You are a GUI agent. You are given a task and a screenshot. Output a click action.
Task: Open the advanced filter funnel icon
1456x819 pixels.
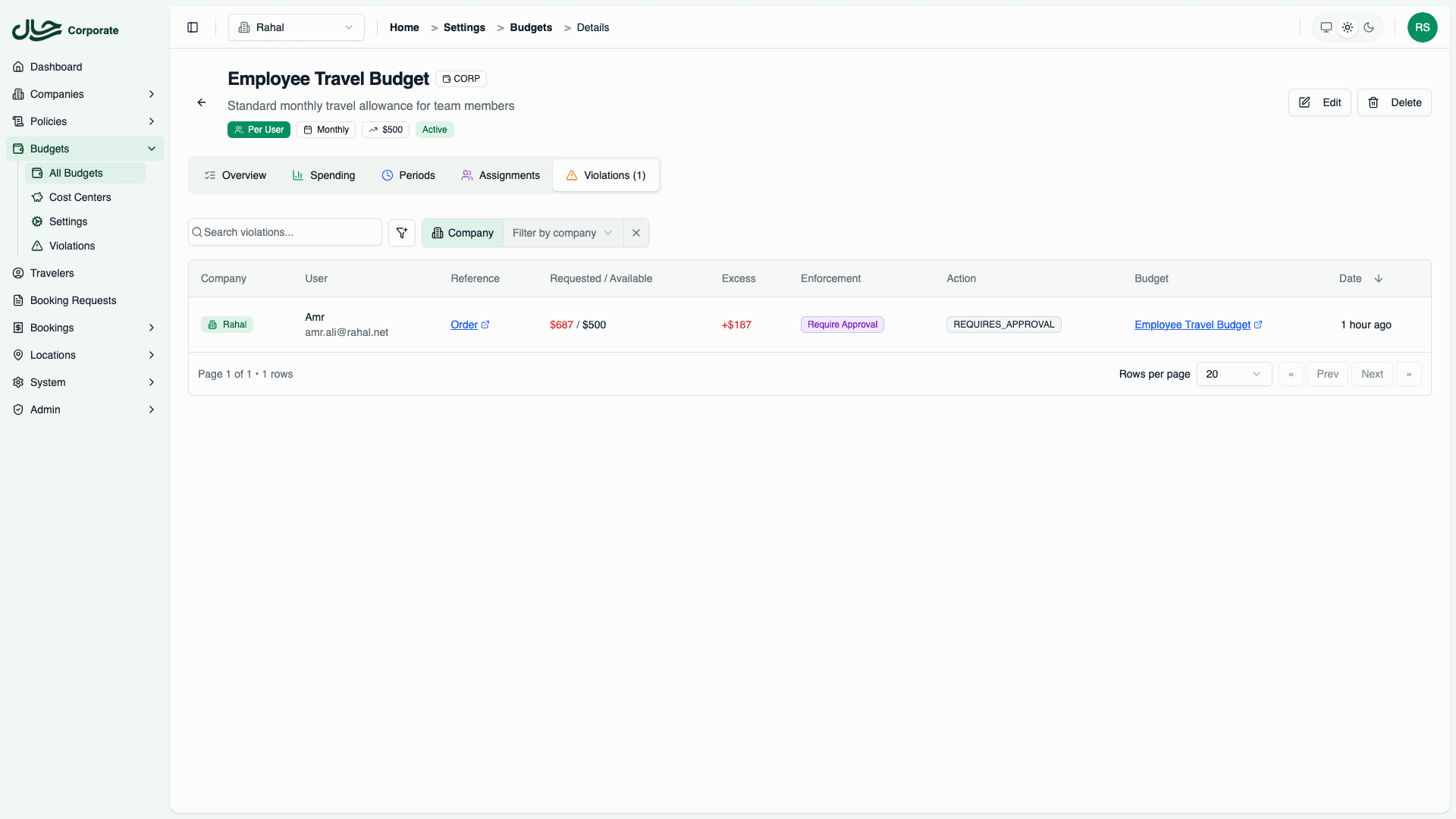click(402, 233)
